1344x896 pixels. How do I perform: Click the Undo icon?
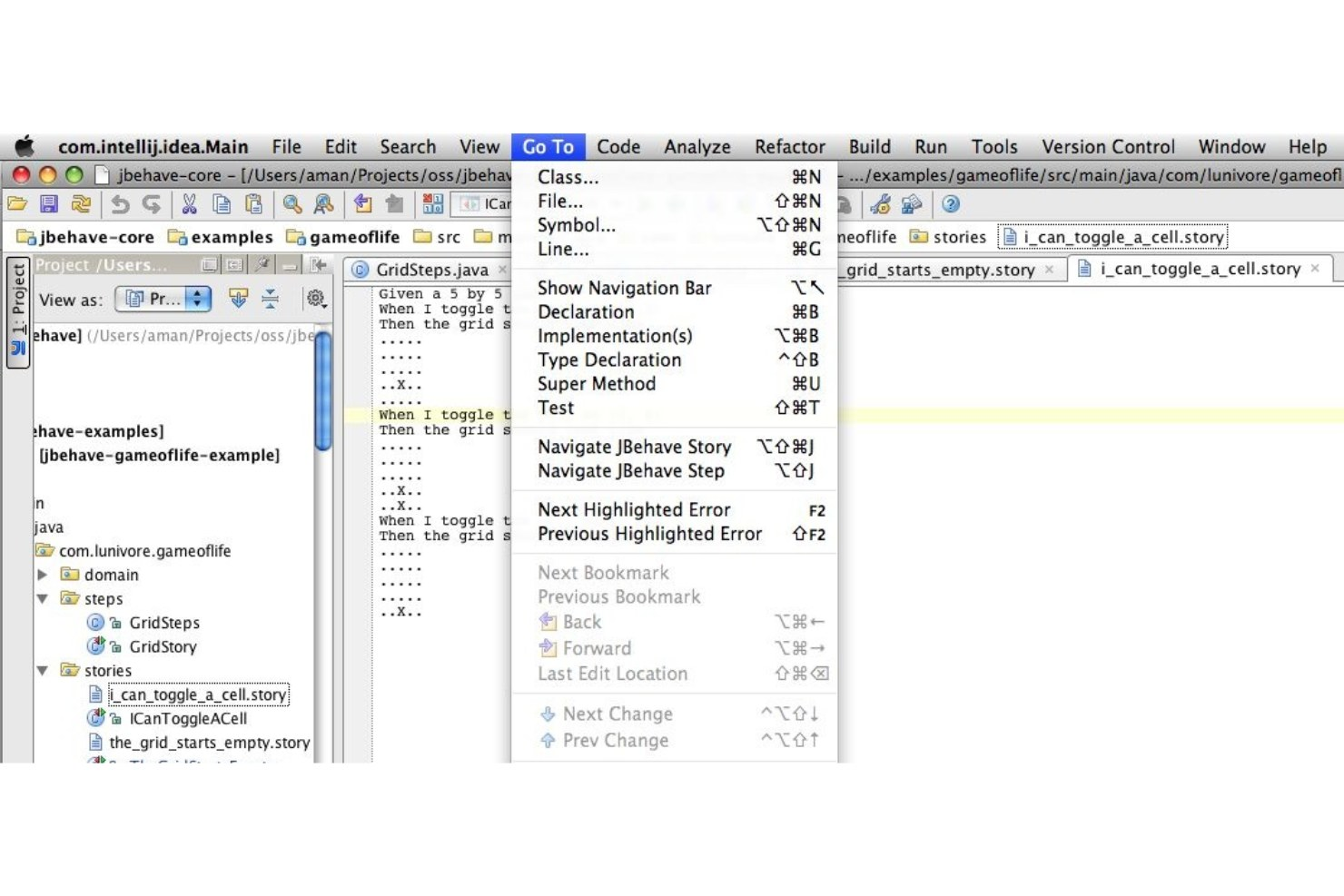122,204
